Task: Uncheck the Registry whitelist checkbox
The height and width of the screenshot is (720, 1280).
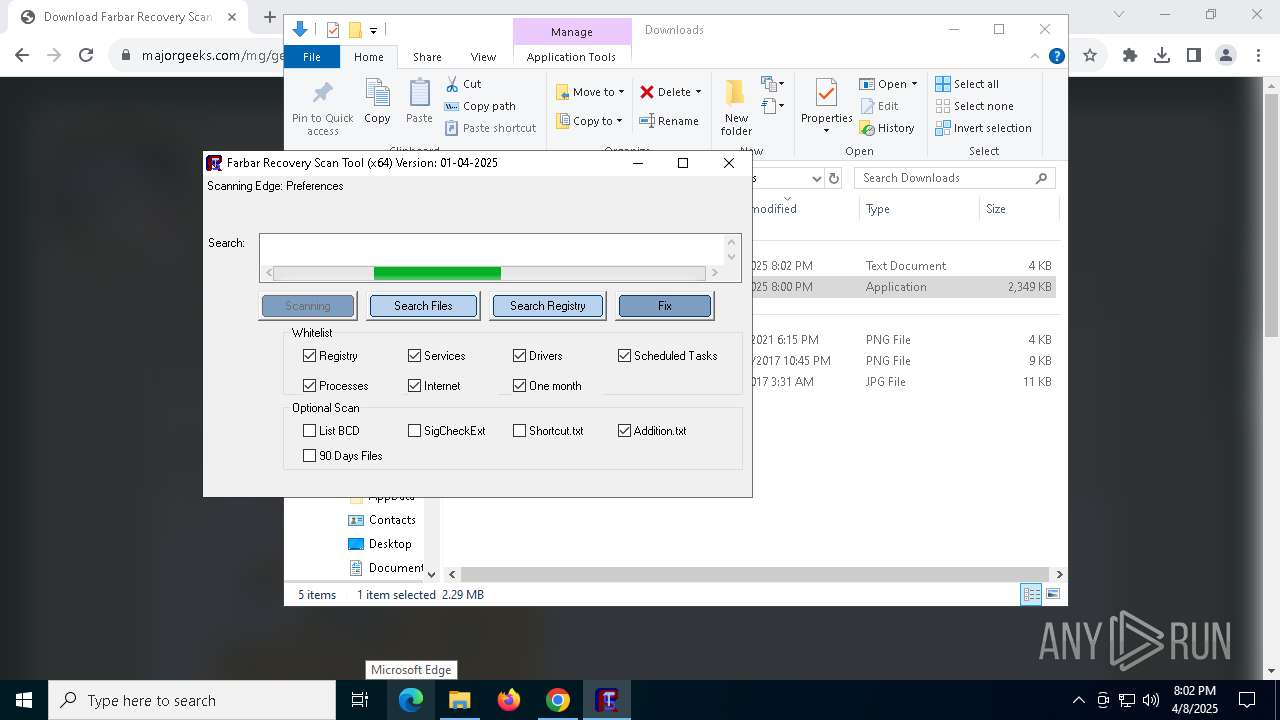Action: 309,355
